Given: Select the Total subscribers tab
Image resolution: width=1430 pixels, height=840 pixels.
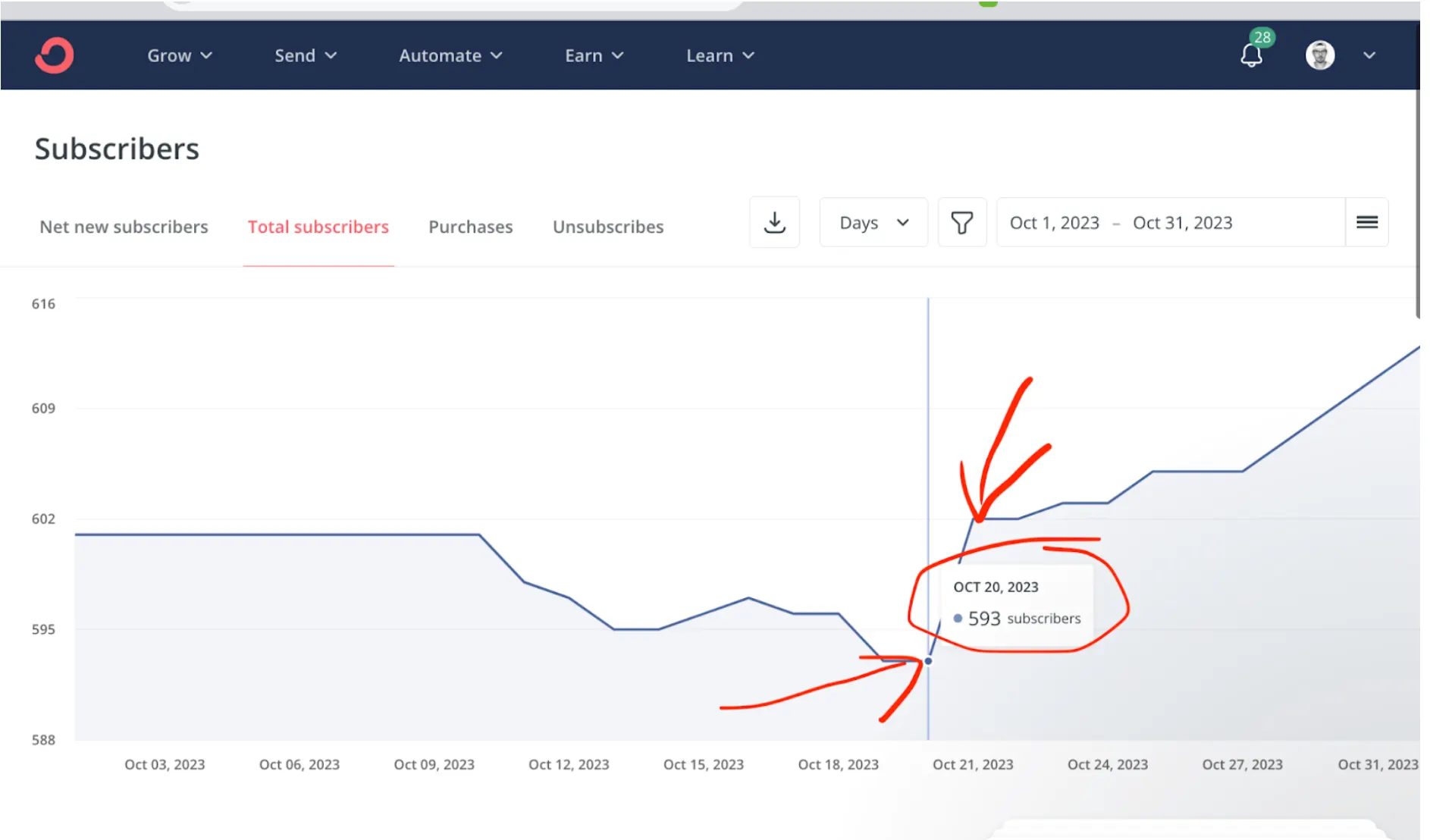Looking at the screenshot, I should pos(318,227).
